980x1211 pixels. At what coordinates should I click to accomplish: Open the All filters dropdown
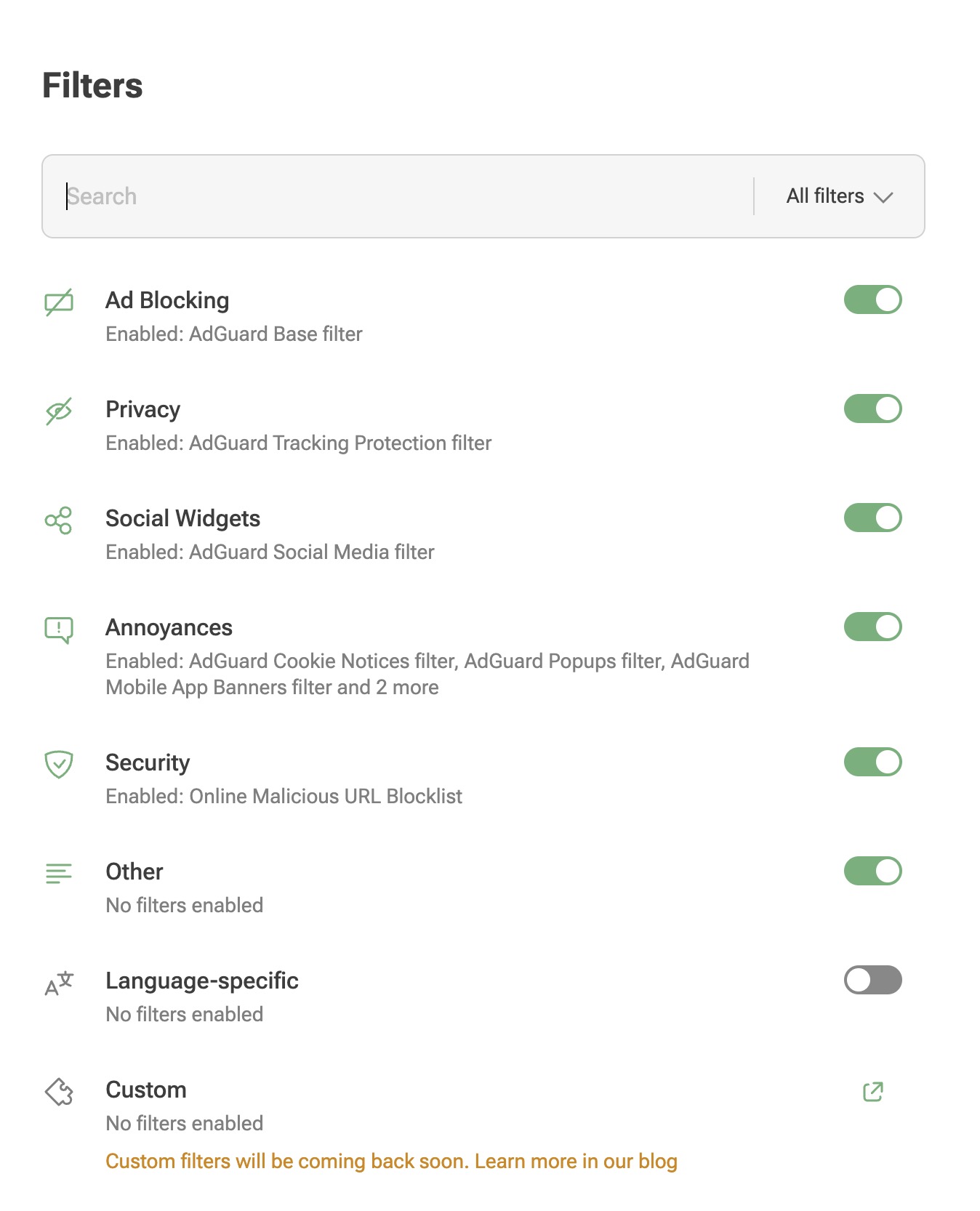839,196
